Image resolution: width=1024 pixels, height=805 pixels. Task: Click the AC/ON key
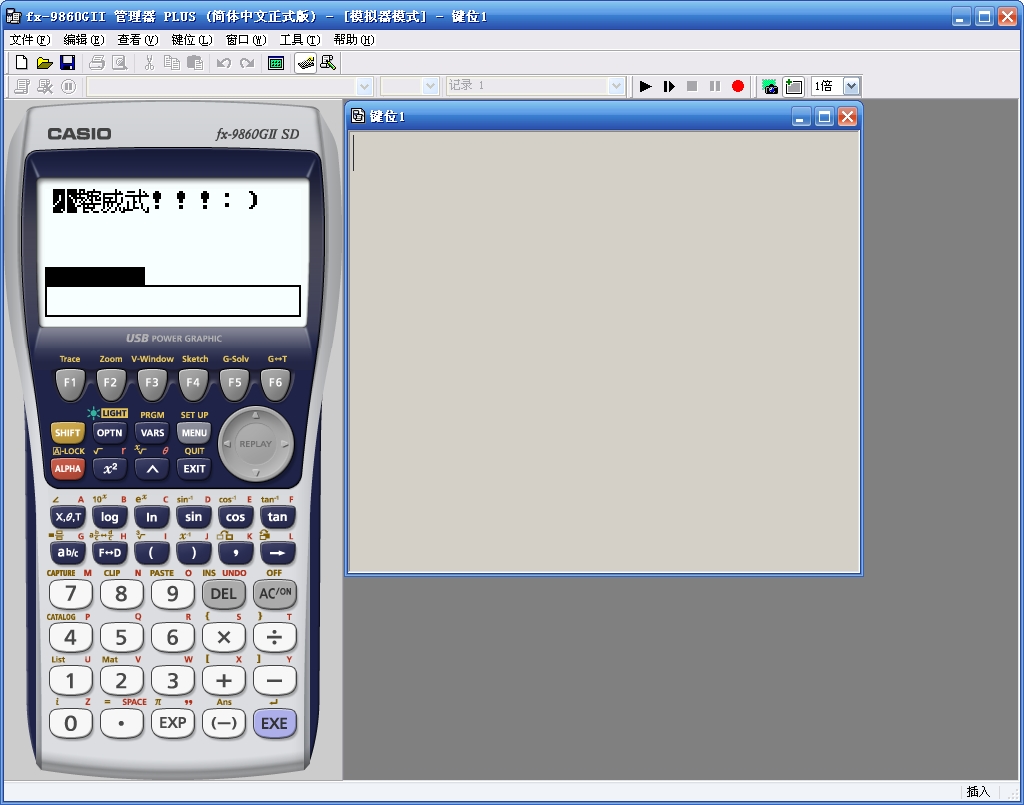click(x=275, y=593)
